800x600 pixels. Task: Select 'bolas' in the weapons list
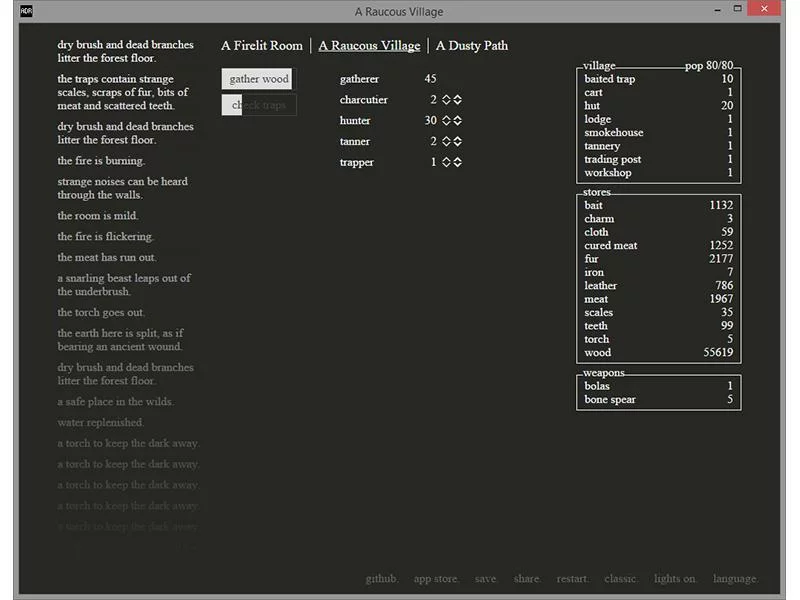[x=659, y=386]
